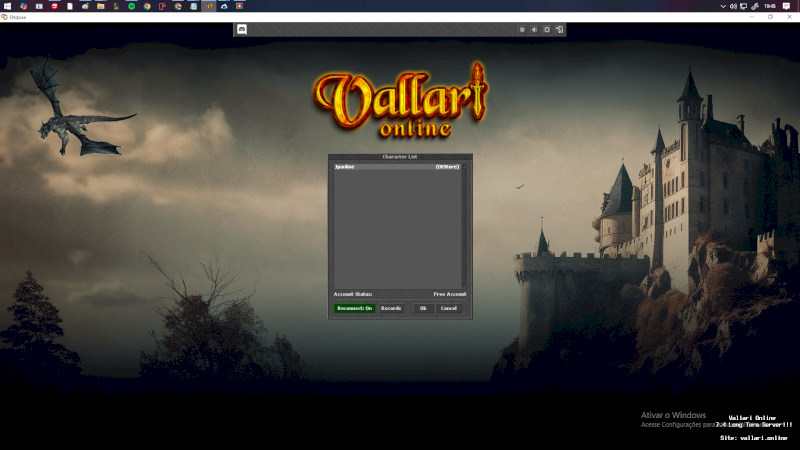This screenshot has height=450, width=800.
Task: Click the white document icon in the taskbar
Action: pos(70,6)
